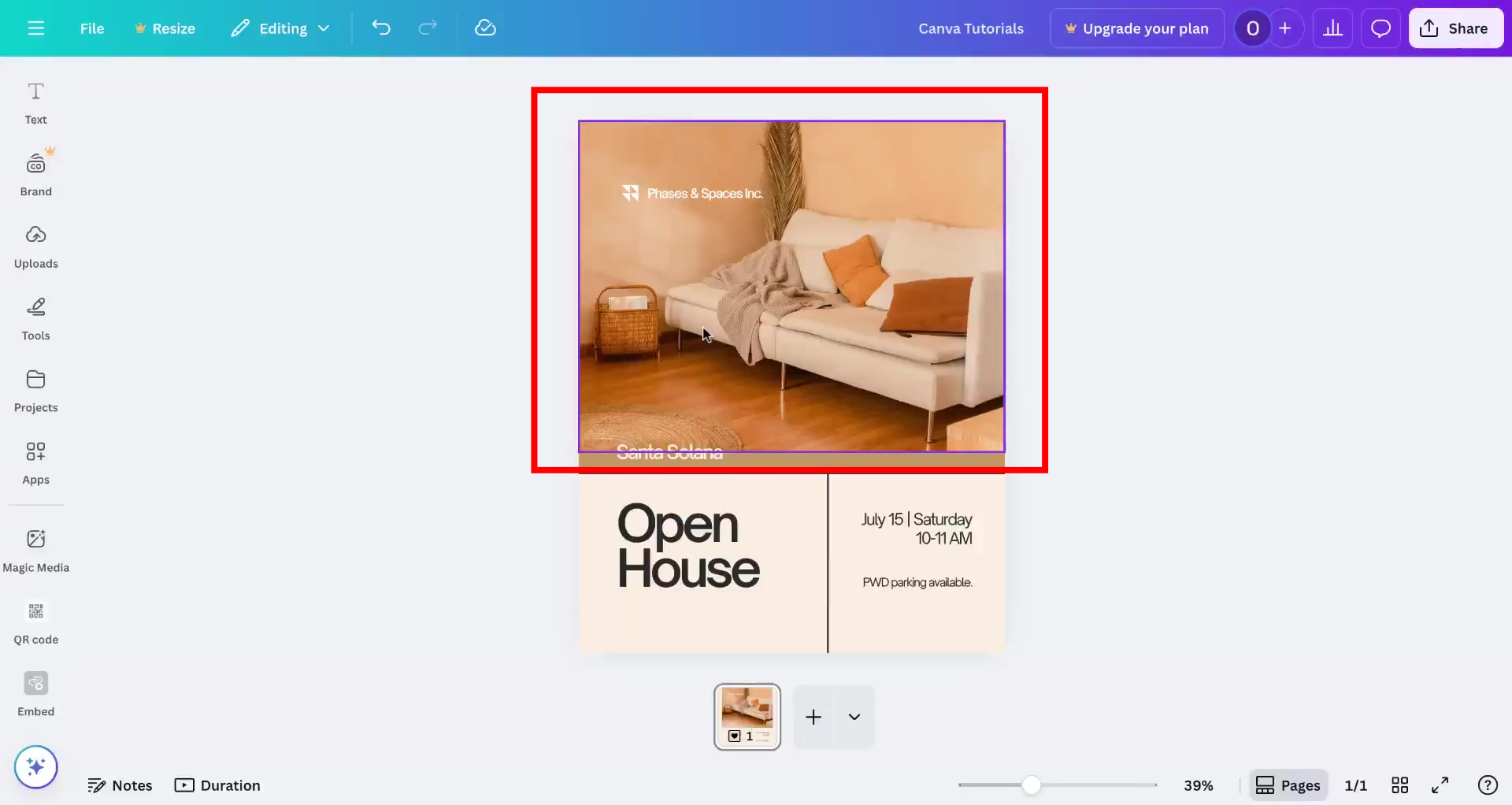1512x805 pixels.
Task: Open the Embed panel
Action: point(35,692)
